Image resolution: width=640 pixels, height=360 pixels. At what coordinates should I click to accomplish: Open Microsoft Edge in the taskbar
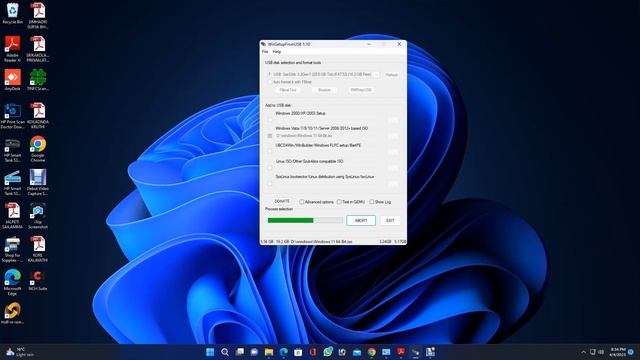click(284, 352)
